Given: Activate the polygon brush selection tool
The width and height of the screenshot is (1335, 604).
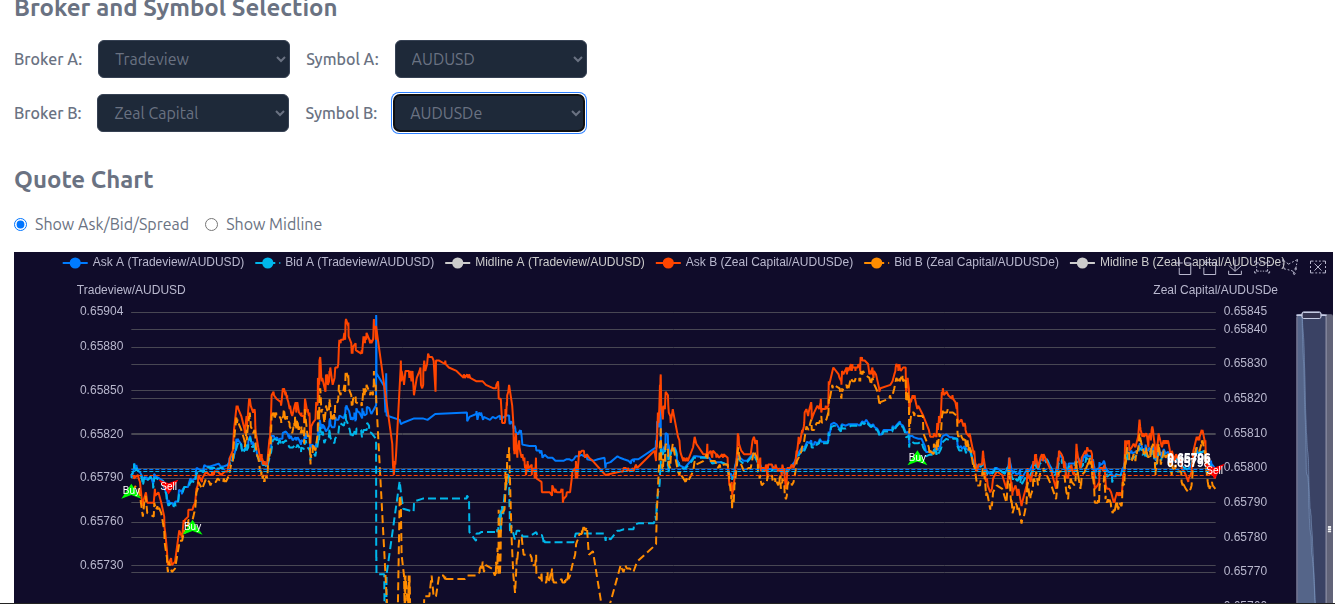Looking at the screenshot, I should tap(1291, 267).
